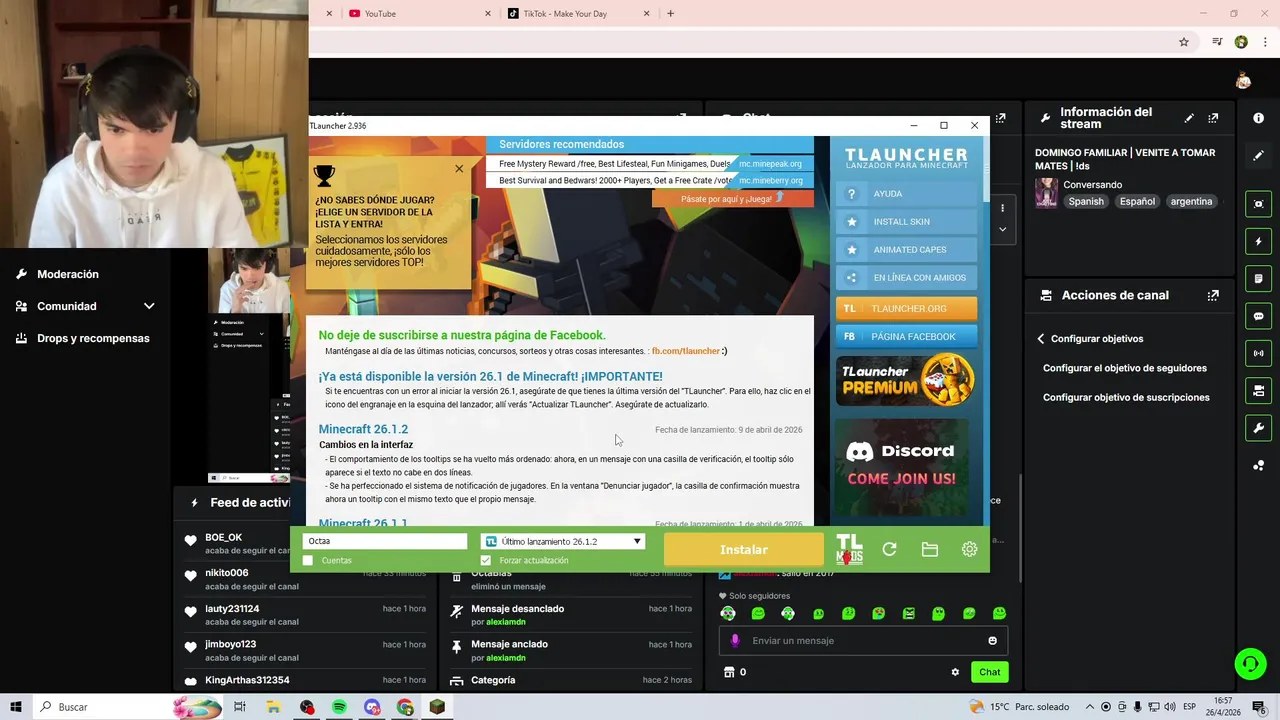
Task: Open the TL Mods button in TLauncher
Action: [849, 549]
